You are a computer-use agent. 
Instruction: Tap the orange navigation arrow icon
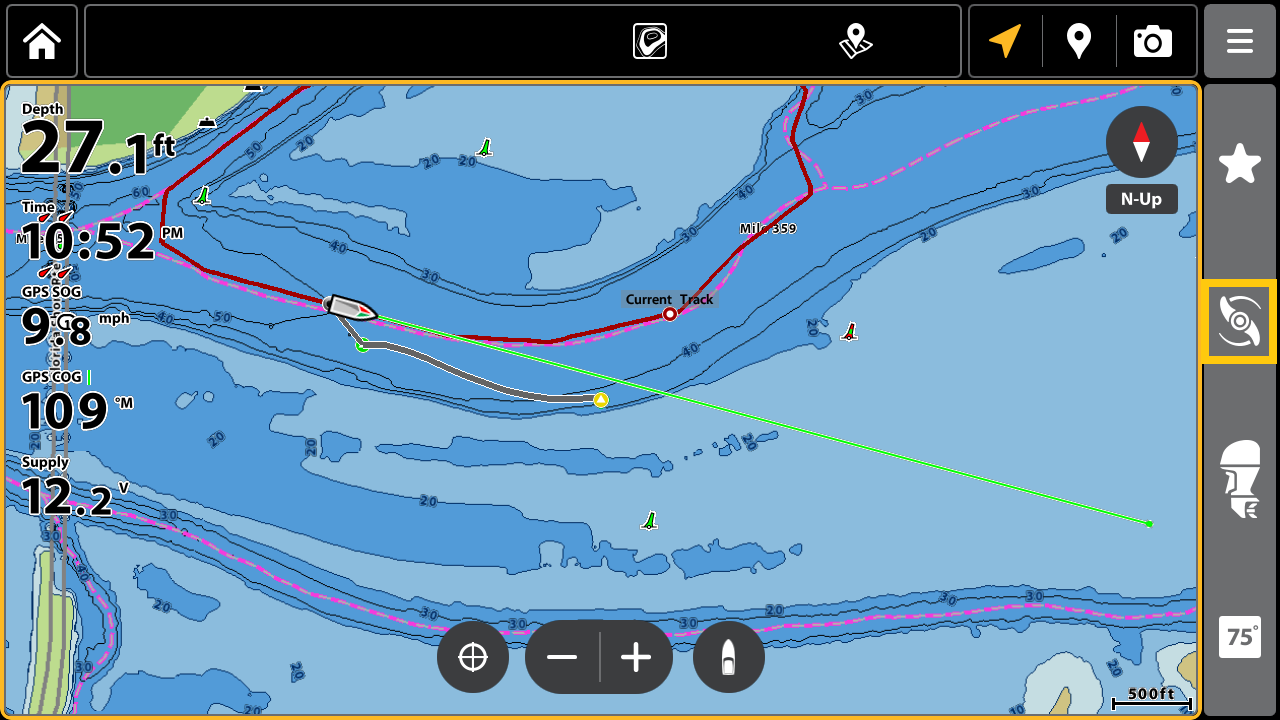1005,41
